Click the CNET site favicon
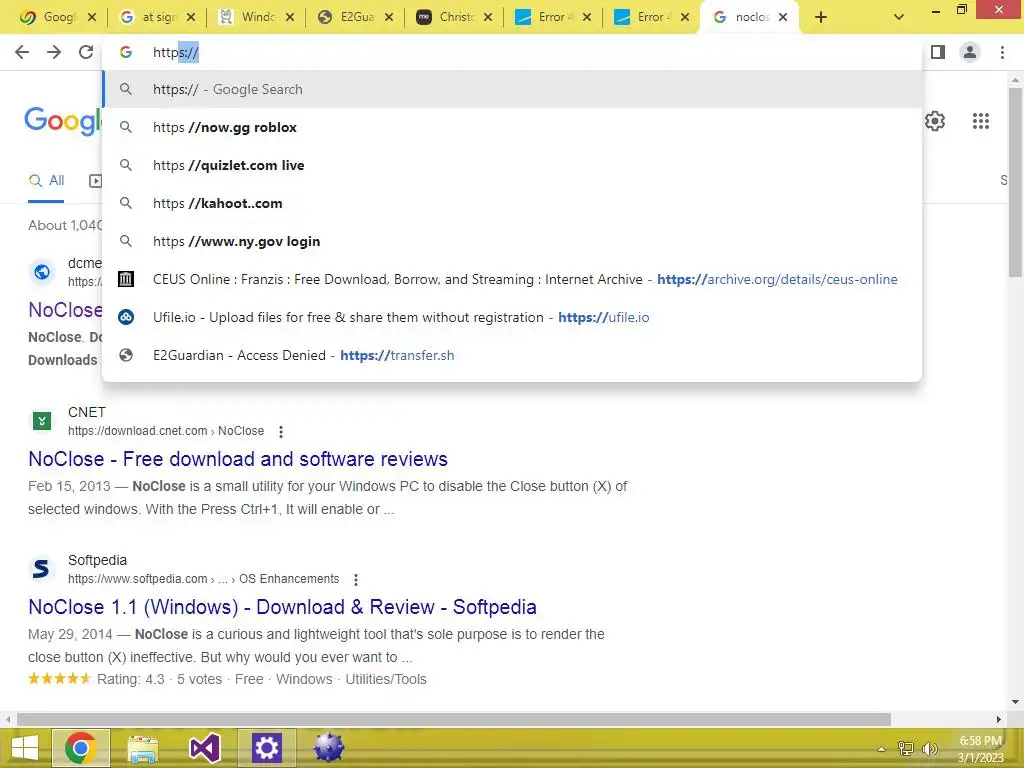Viewport: 1024px width, 768px height. point(42,421)
